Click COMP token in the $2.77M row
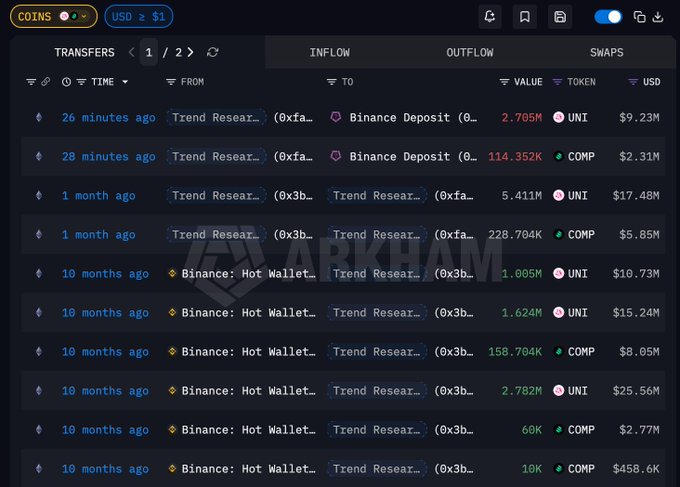 pyautogui.click(x=574, y=430)
